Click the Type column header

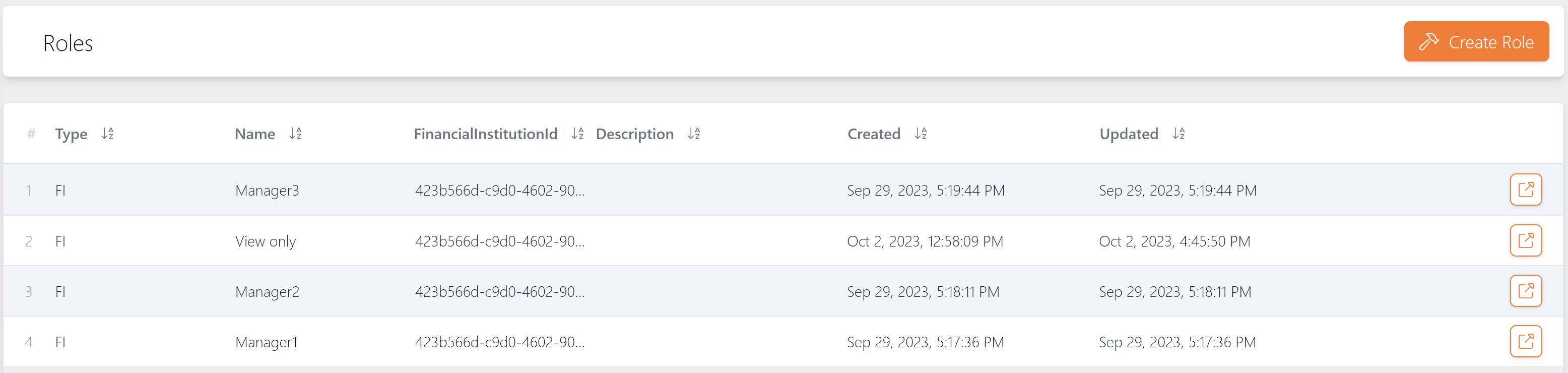tap(71, 134)
